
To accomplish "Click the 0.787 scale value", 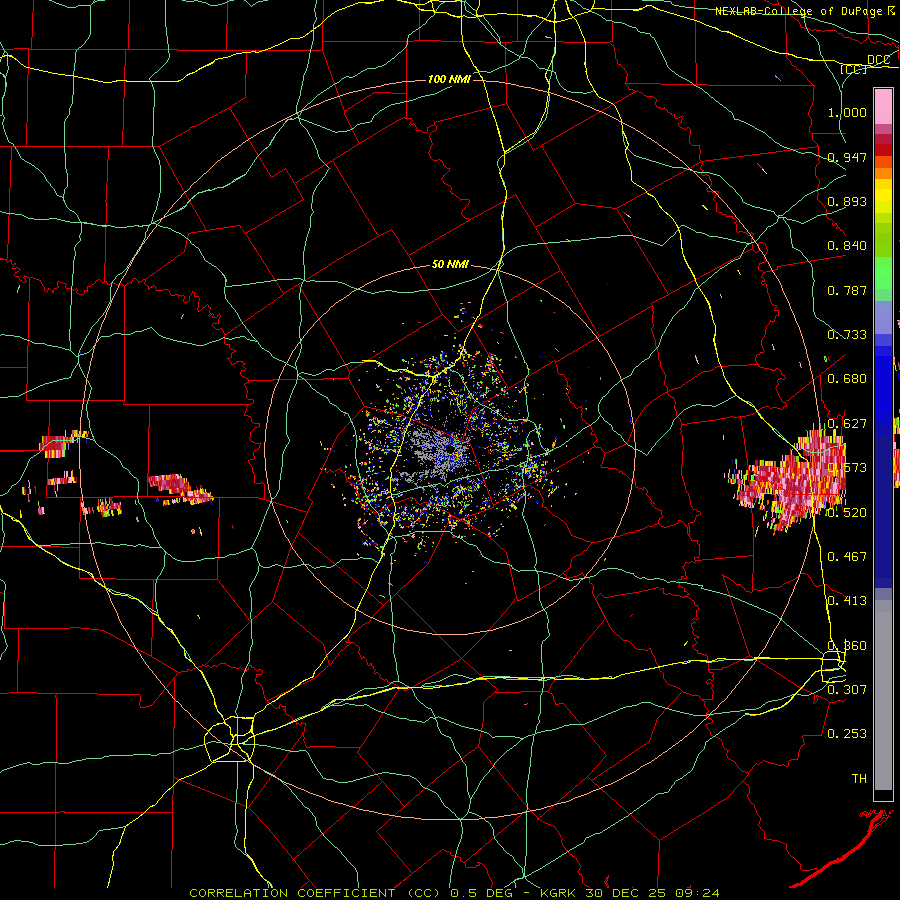I will pos(847,290).
